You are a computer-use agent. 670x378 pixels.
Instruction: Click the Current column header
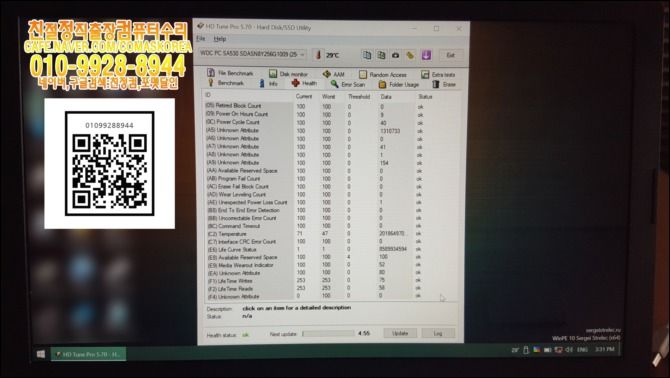(304, 97)
